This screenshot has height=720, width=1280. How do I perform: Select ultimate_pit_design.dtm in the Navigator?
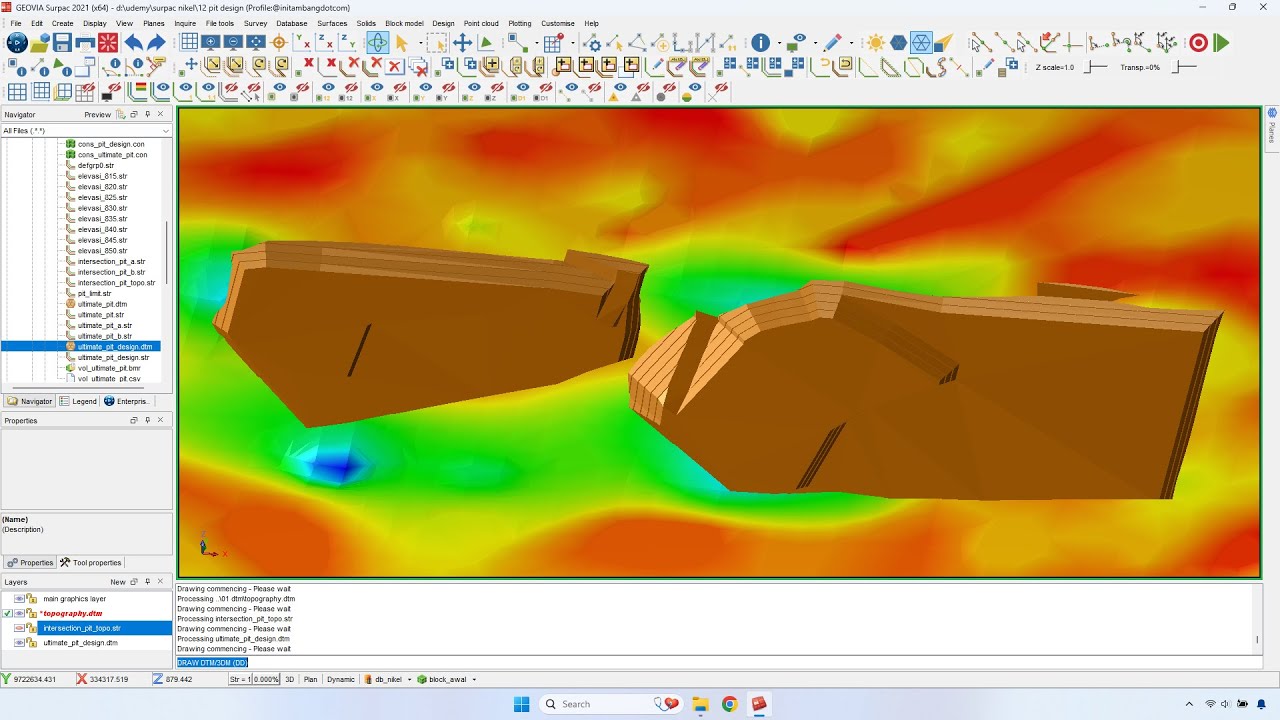click(115, 347)
